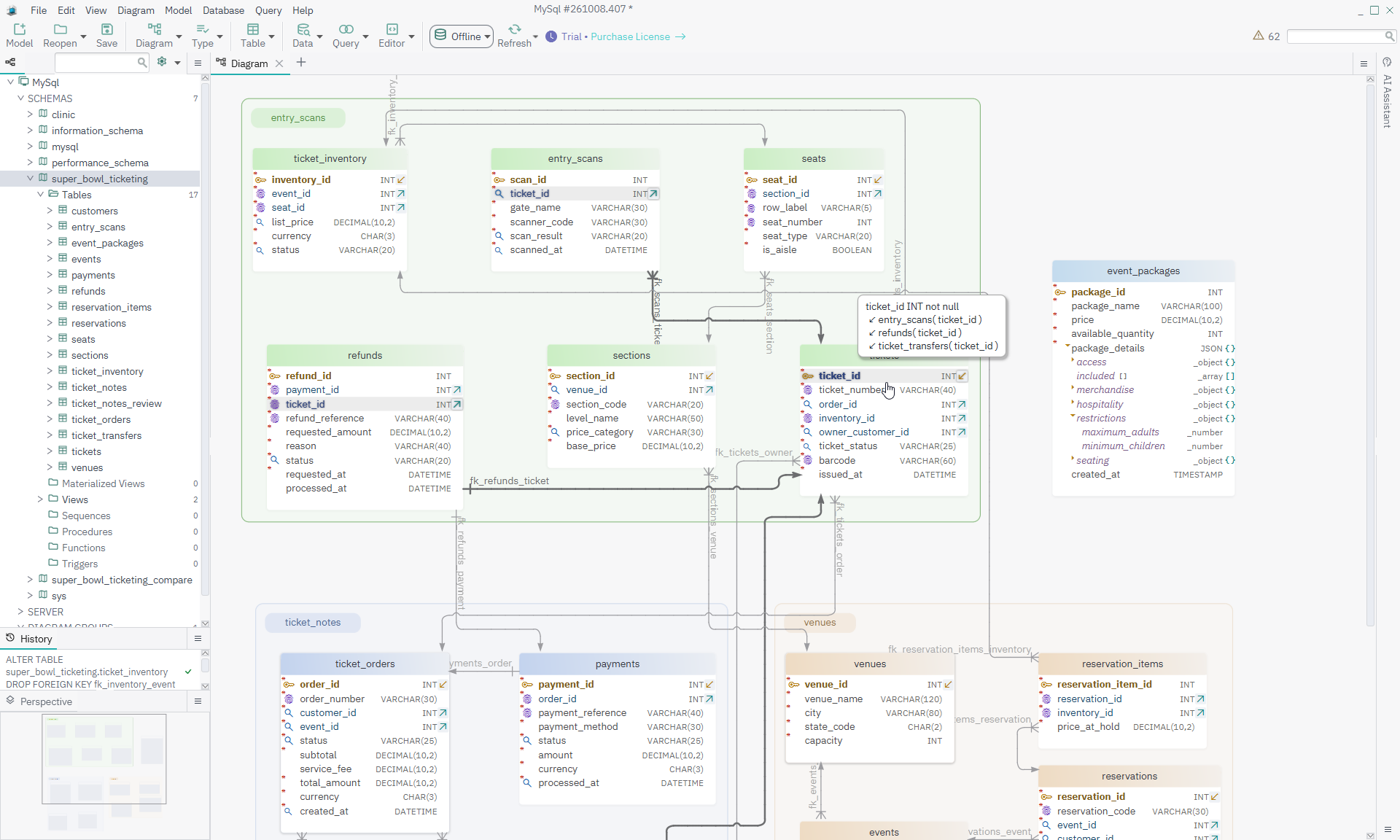Open the Diagram toolbar dropdown arrow
Viewport: 1400px width, 840px height.
[x=179, y=36]
